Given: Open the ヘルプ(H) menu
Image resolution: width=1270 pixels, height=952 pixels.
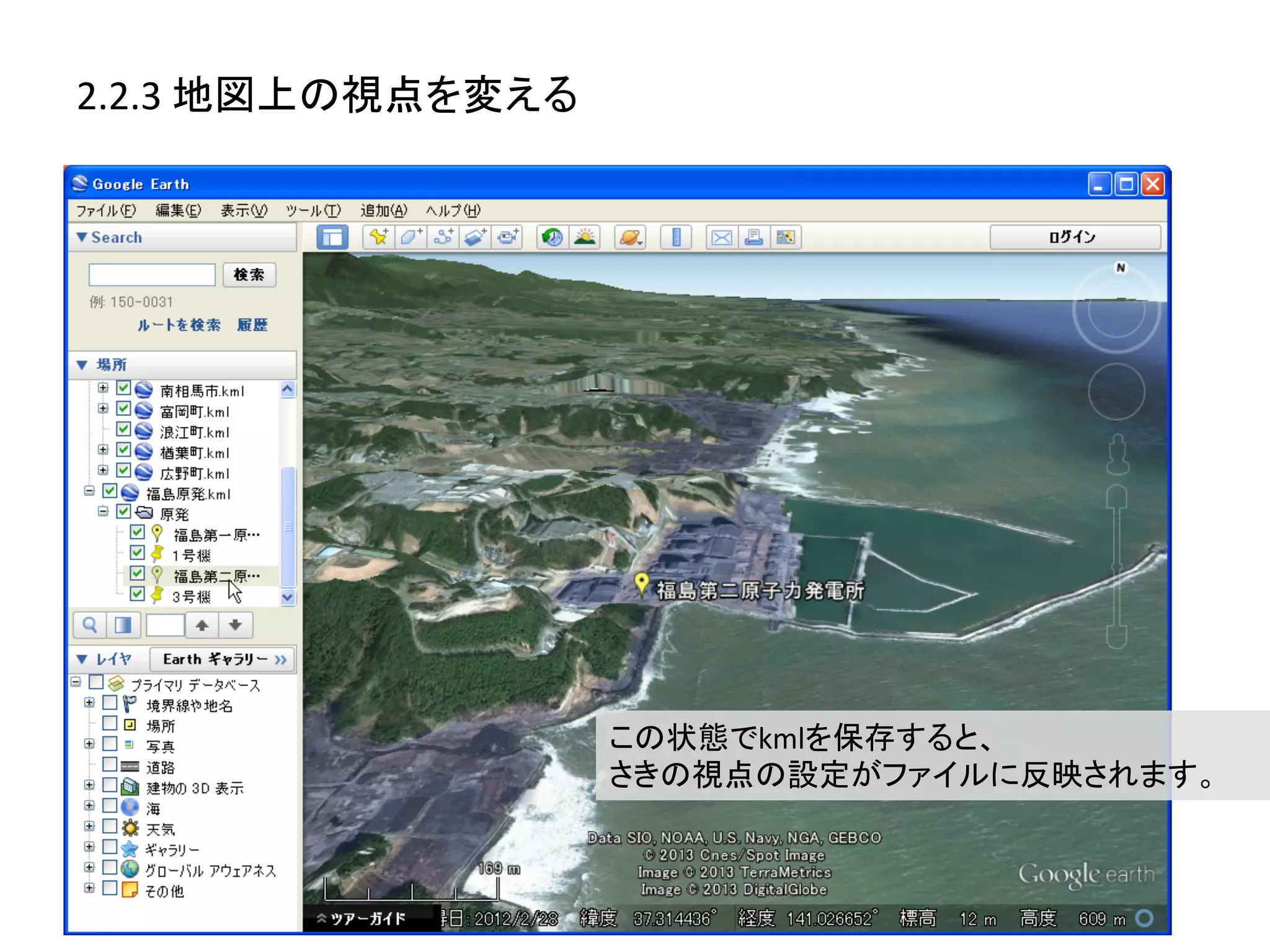Looking at the screenshot, I should click(x=453, y=211).
